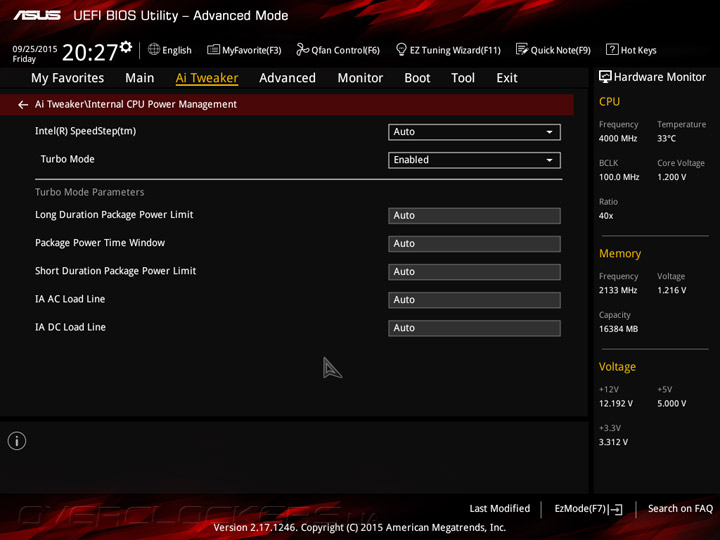Screen dimensions: 720x540
Task: Open MyFavorite(F3)
Action: pos(244,50)
